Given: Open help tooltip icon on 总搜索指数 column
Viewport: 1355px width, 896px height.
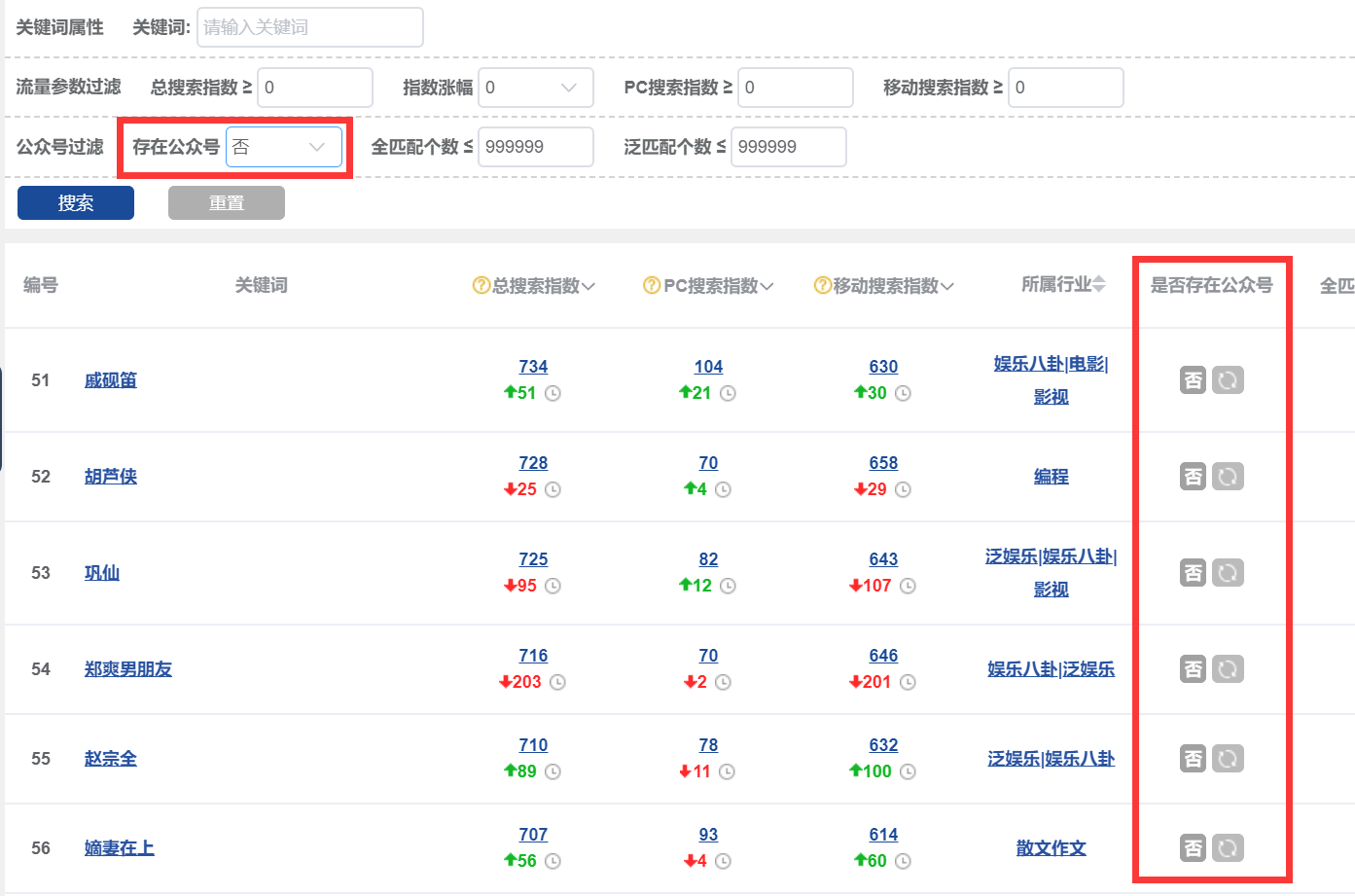Looking at the screenshot, I should click(x=481, y=285).
